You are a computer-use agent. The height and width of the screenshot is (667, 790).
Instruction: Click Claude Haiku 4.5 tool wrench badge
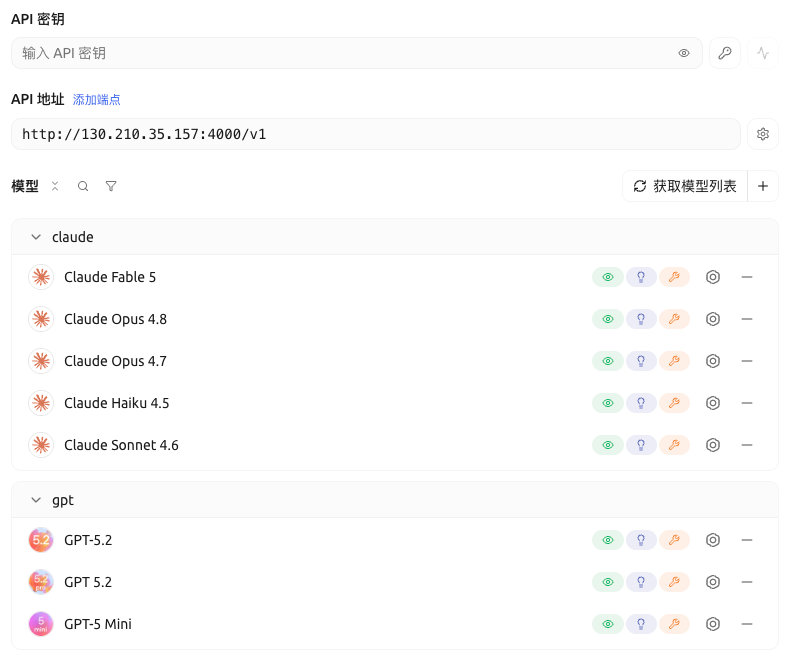pos(674,403)
